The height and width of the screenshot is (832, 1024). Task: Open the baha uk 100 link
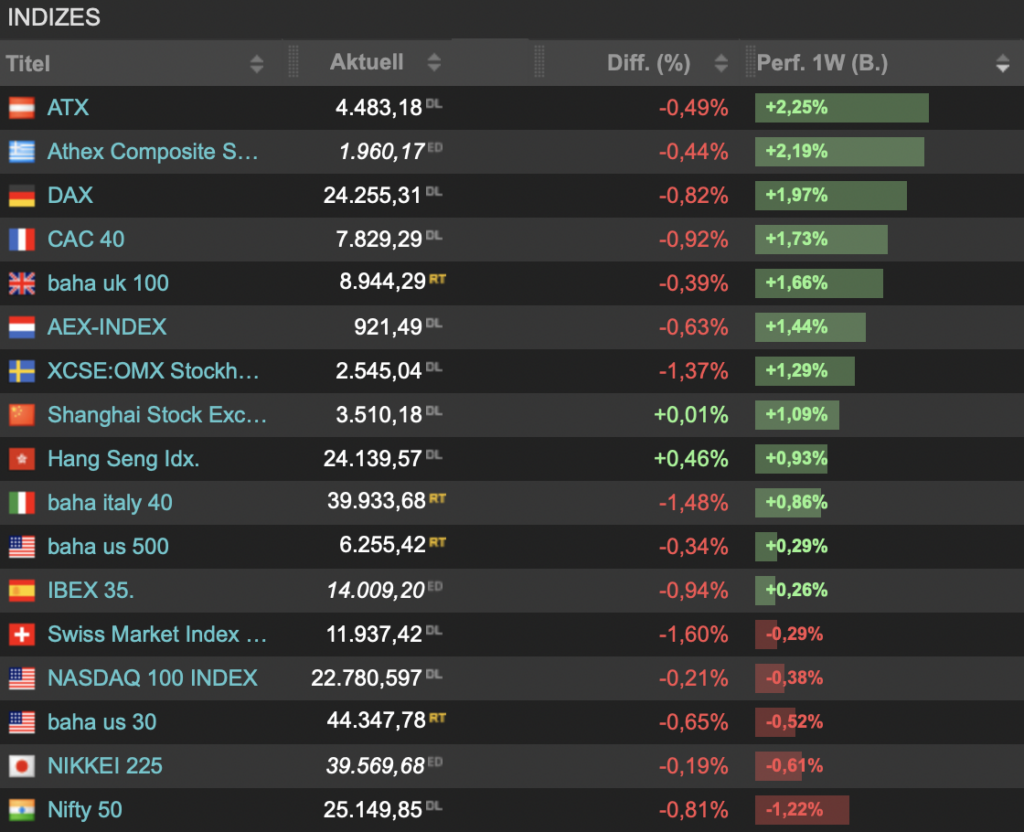(108, 283)
